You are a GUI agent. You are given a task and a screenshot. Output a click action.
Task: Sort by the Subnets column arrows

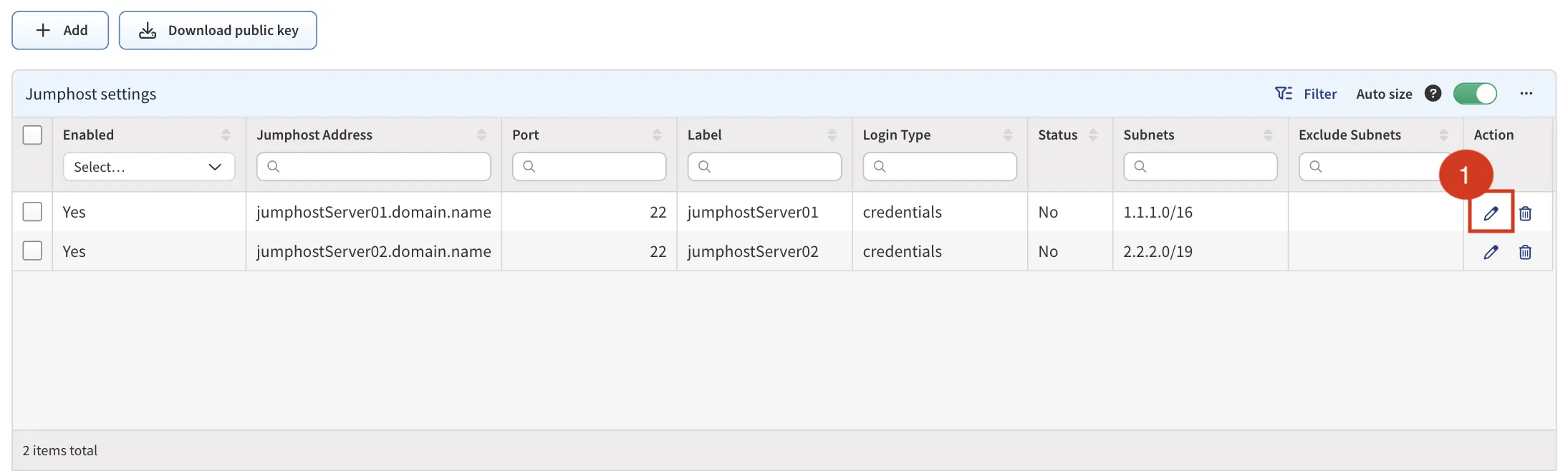click(1268, 135)
